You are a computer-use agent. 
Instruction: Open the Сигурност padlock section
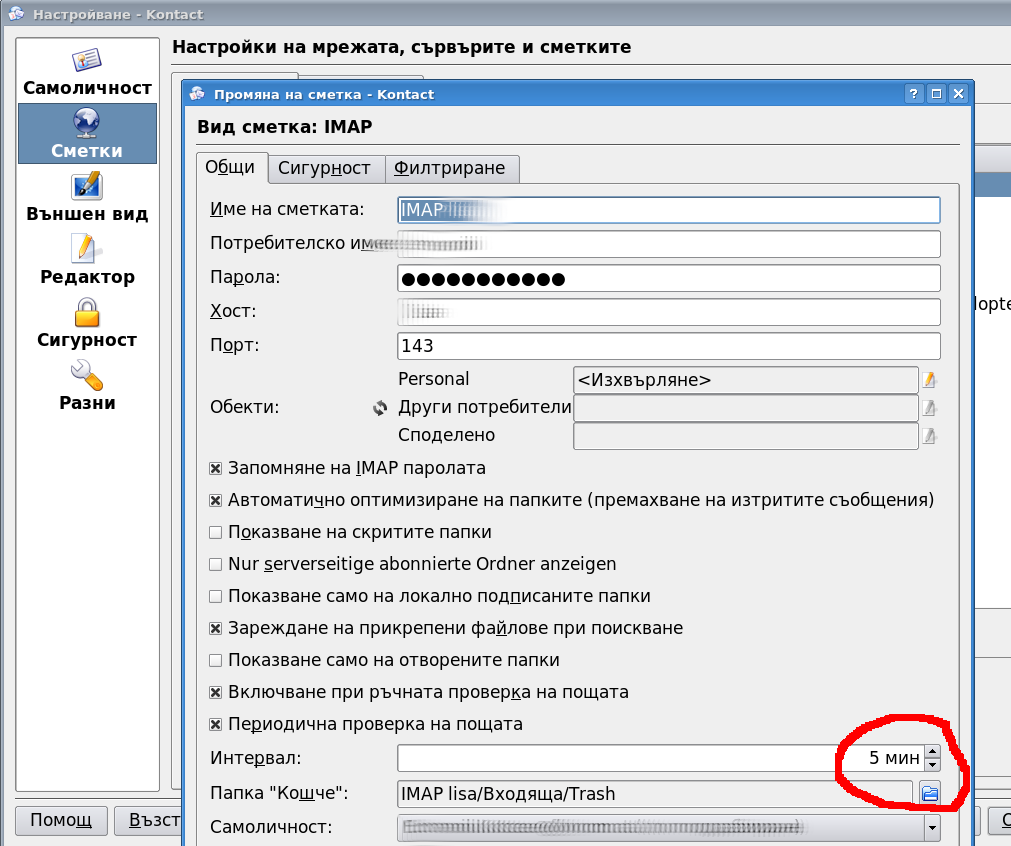click(87, 323)
